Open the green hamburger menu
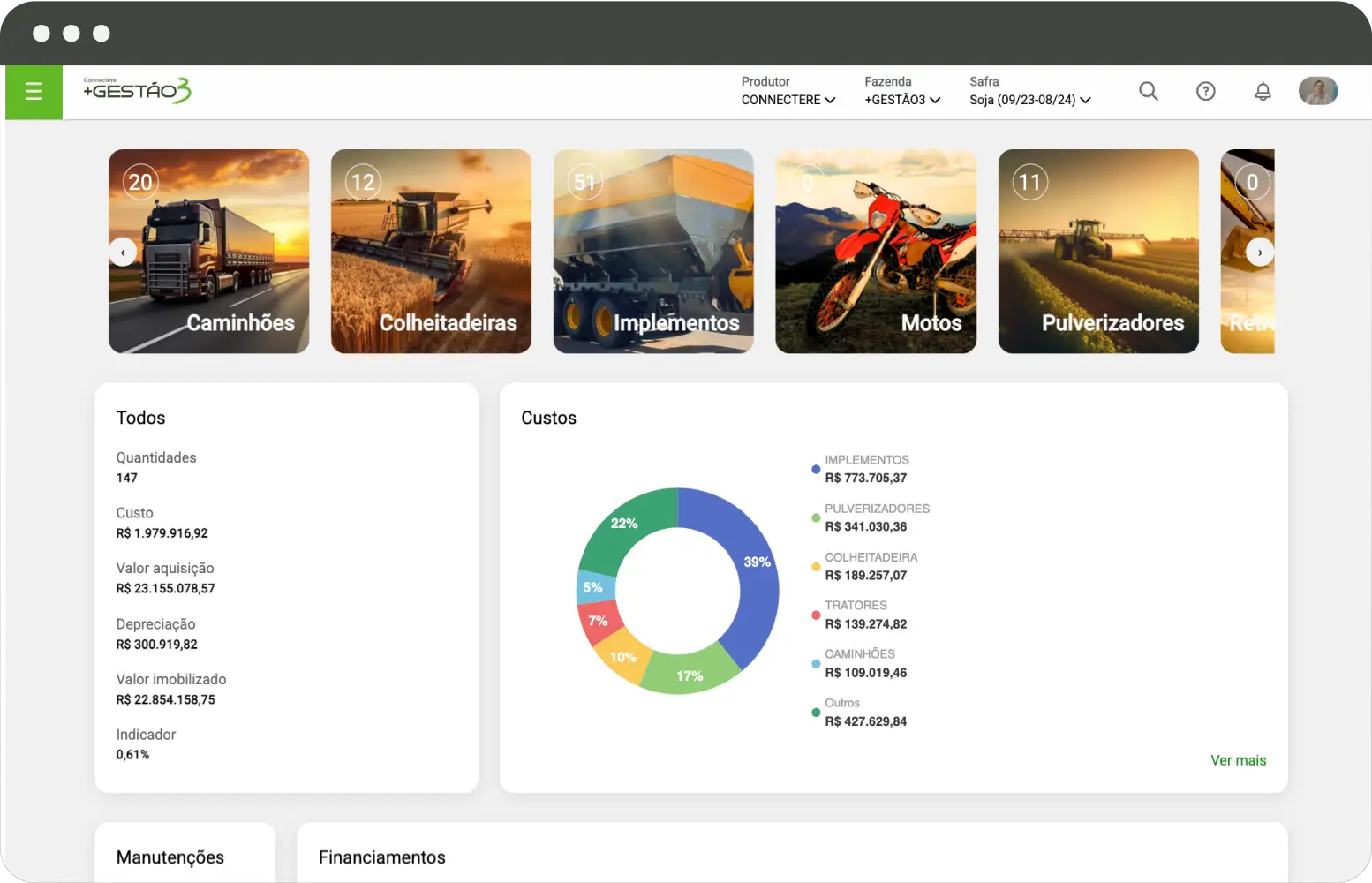 point(33,92)
